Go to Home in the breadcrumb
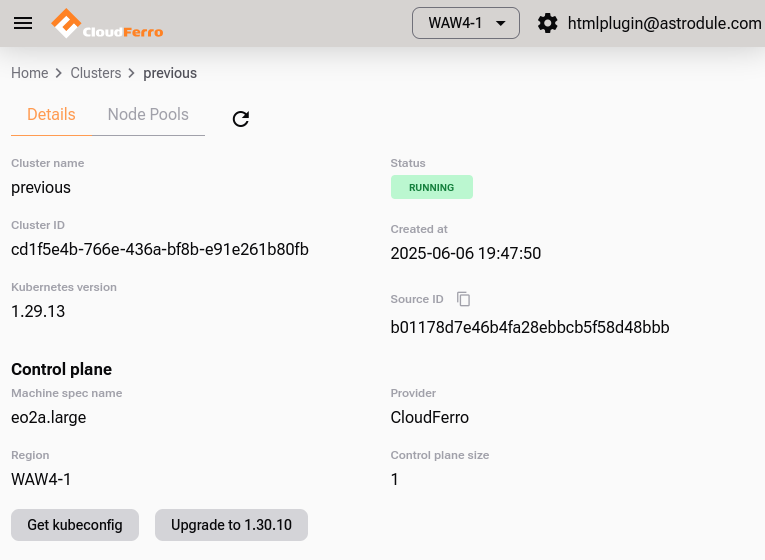 tap(29, 73)
